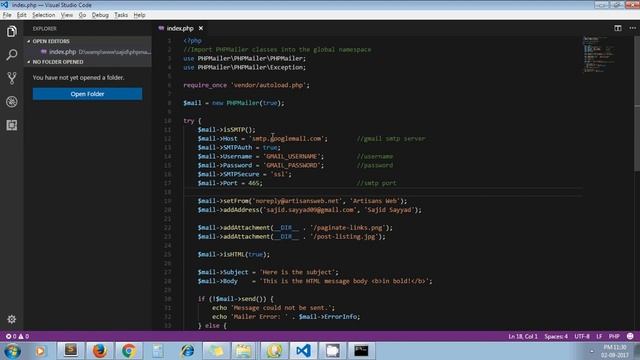Open the editor More Actions ellipsis
The height and width of the screenshot is (360, 640).
coord(632,28)
